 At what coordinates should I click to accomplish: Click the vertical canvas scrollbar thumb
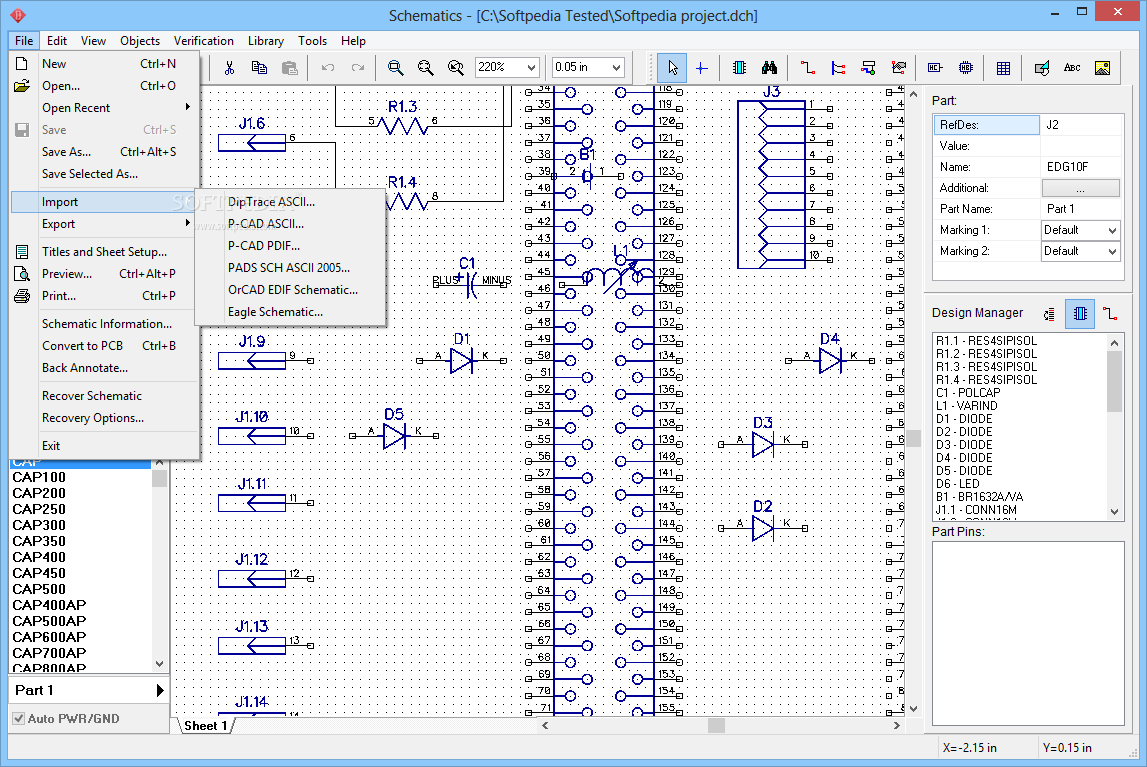click(913, 439)
